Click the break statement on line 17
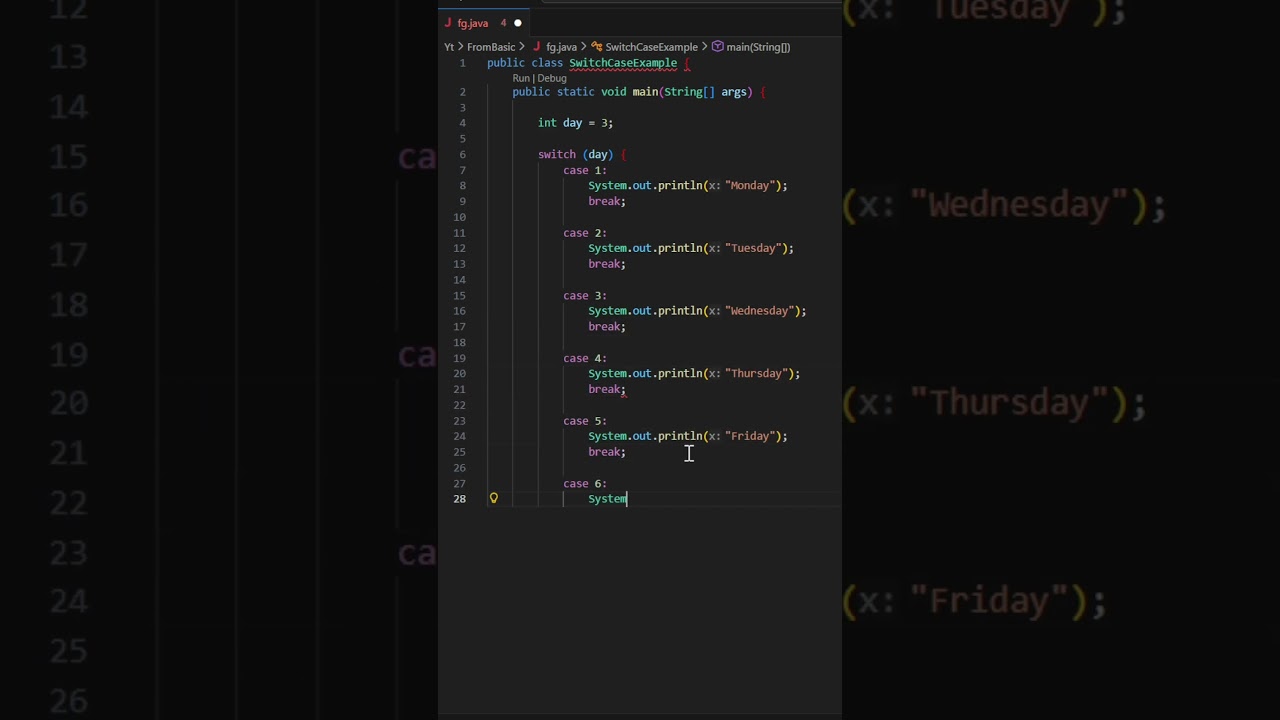Viewport: 1280px width, 720px height. pyautogui.click(x=606, y=327)
